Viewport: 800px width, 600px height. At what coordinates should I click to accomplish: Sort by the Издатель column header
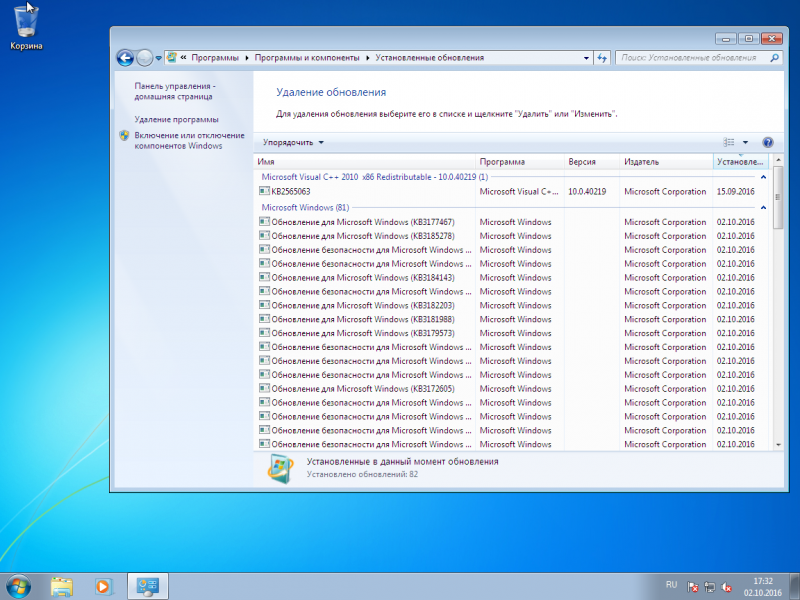tap(666, 162)
